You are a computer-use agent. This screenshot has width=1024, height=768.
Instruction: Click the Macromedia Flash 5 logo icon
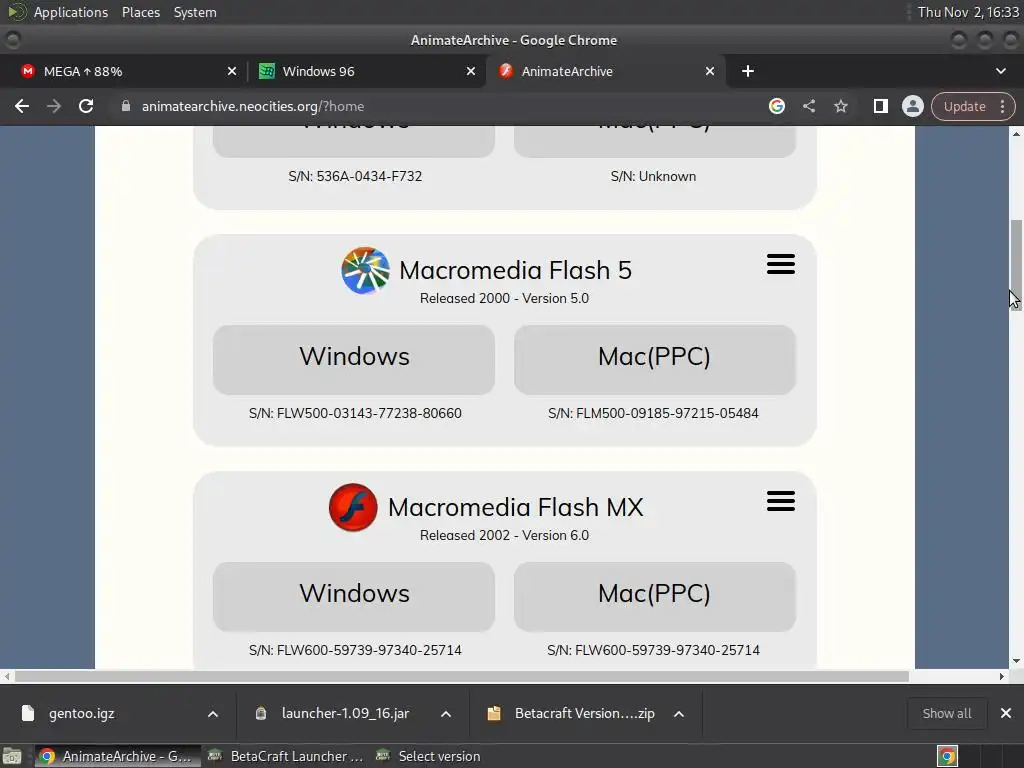tap(366, 270)
